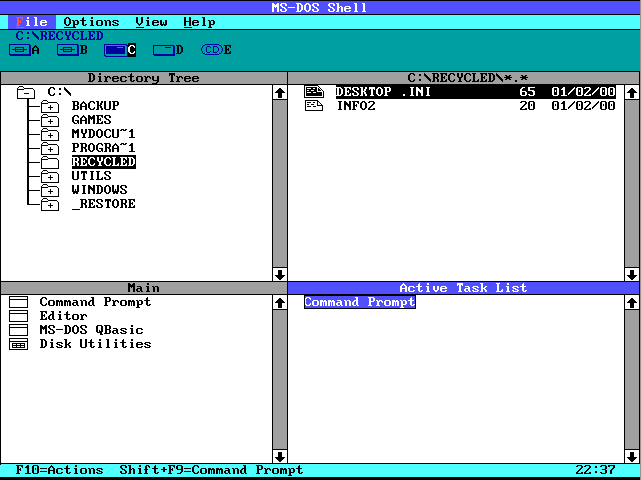Click DESKTOP.INI file size 65
642x480 pixels.
[527, 92]
